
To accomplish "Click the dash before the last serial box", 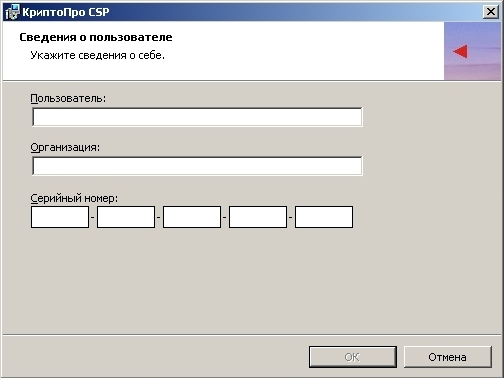I will click(291, 217).
